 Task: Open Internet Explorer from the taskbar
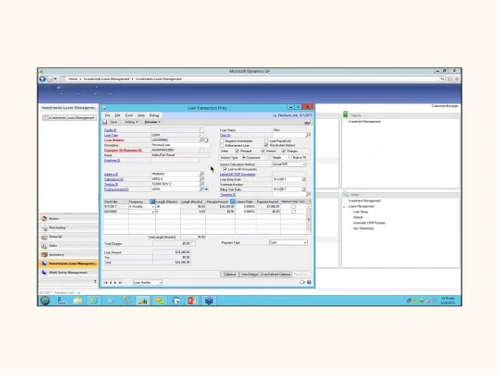coord(94,301)
